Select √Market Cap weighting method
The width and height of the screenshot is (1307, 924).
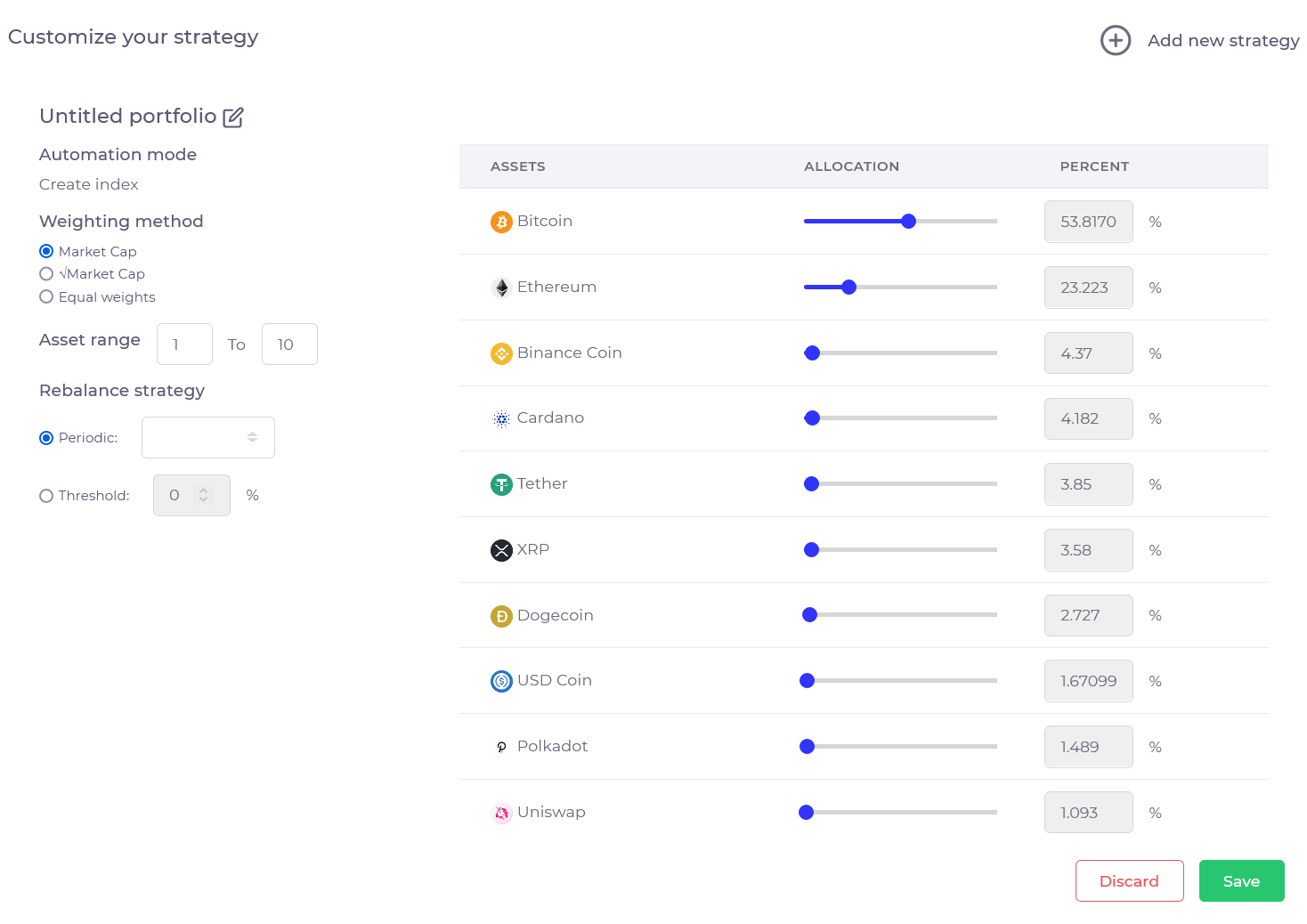[x=46, y=274]
